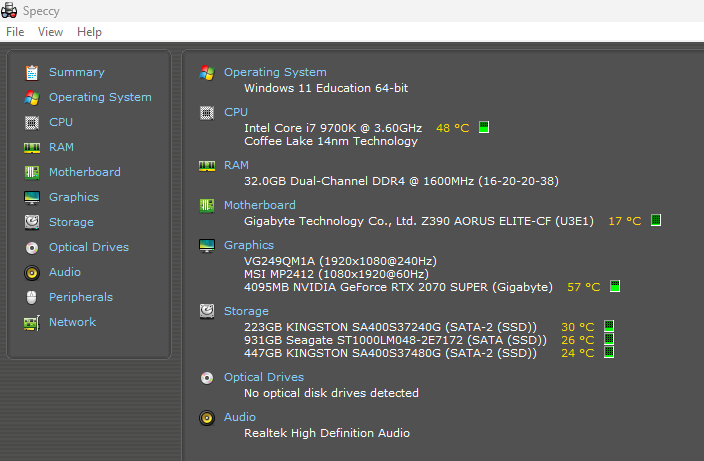
Task: Click the Gigabyte Z390 AORUS ELITE-CF text
Action: (x=419, y=221)
